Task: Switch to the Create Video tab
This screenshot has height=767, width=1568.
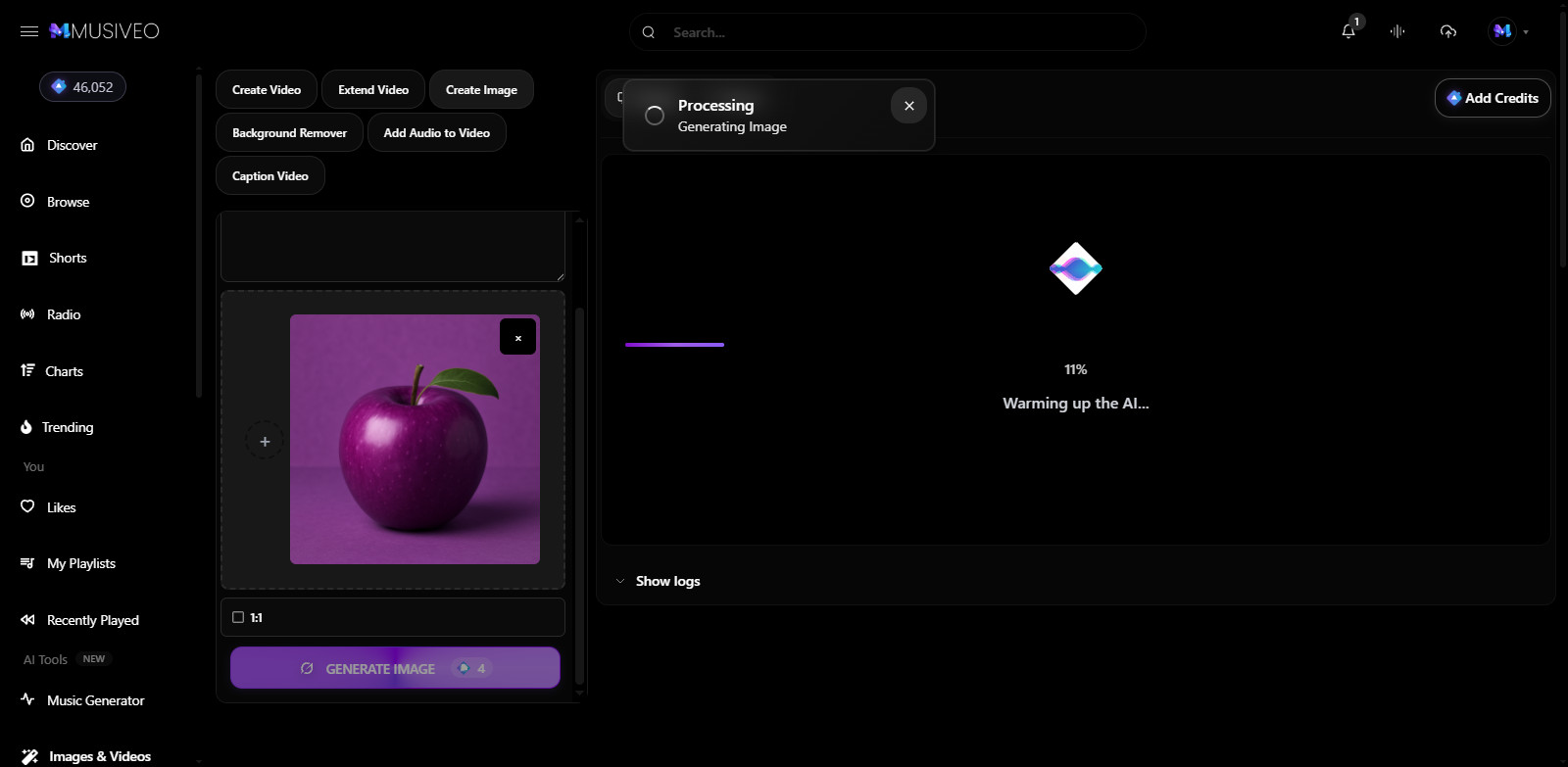Action: (267, 89)
